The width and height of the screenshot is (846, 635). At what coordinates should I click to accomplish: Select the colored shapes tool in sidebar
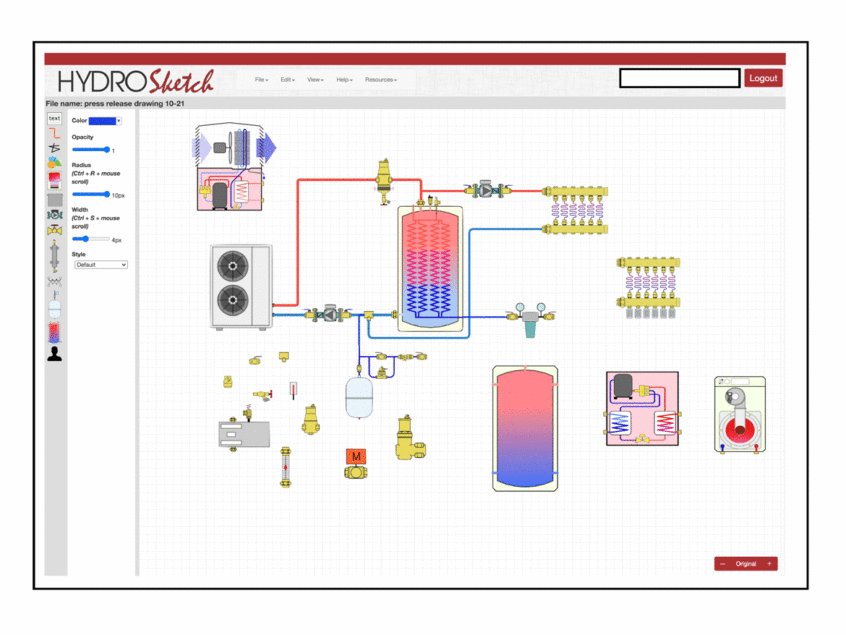pos(54,162)
